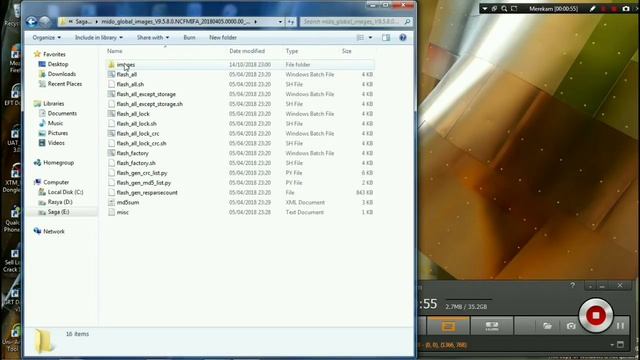Open the Share with menu
This screenshot has height=360, width=640.
[153, 38]
